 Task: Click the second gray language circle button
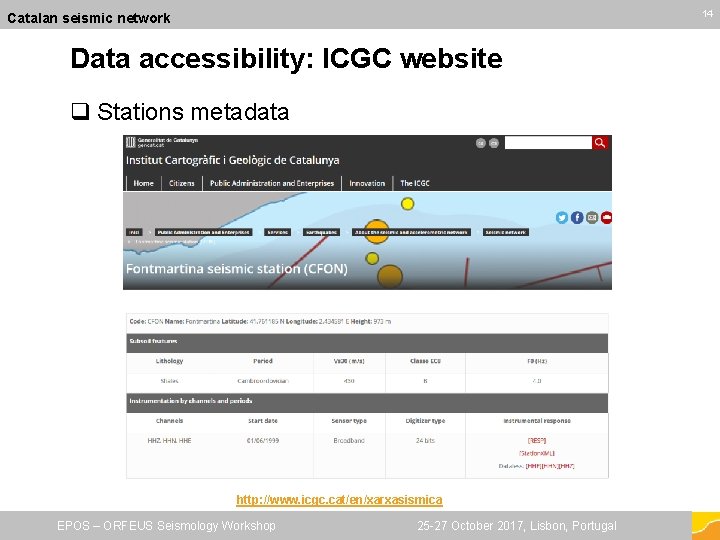[494, 143]
